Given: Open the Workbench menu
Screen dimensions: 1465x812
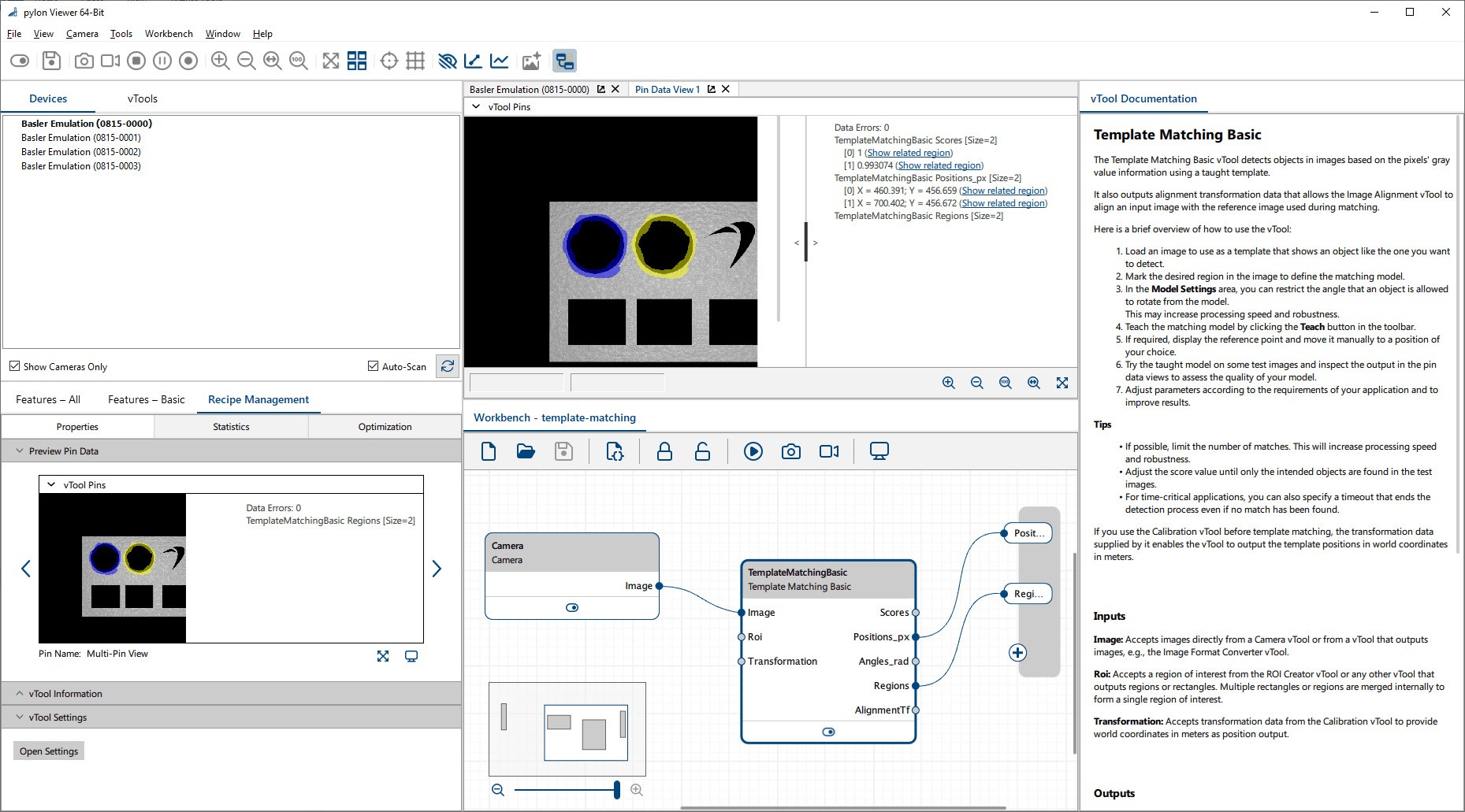Looking at the screenshot, I should coord(169,34).
